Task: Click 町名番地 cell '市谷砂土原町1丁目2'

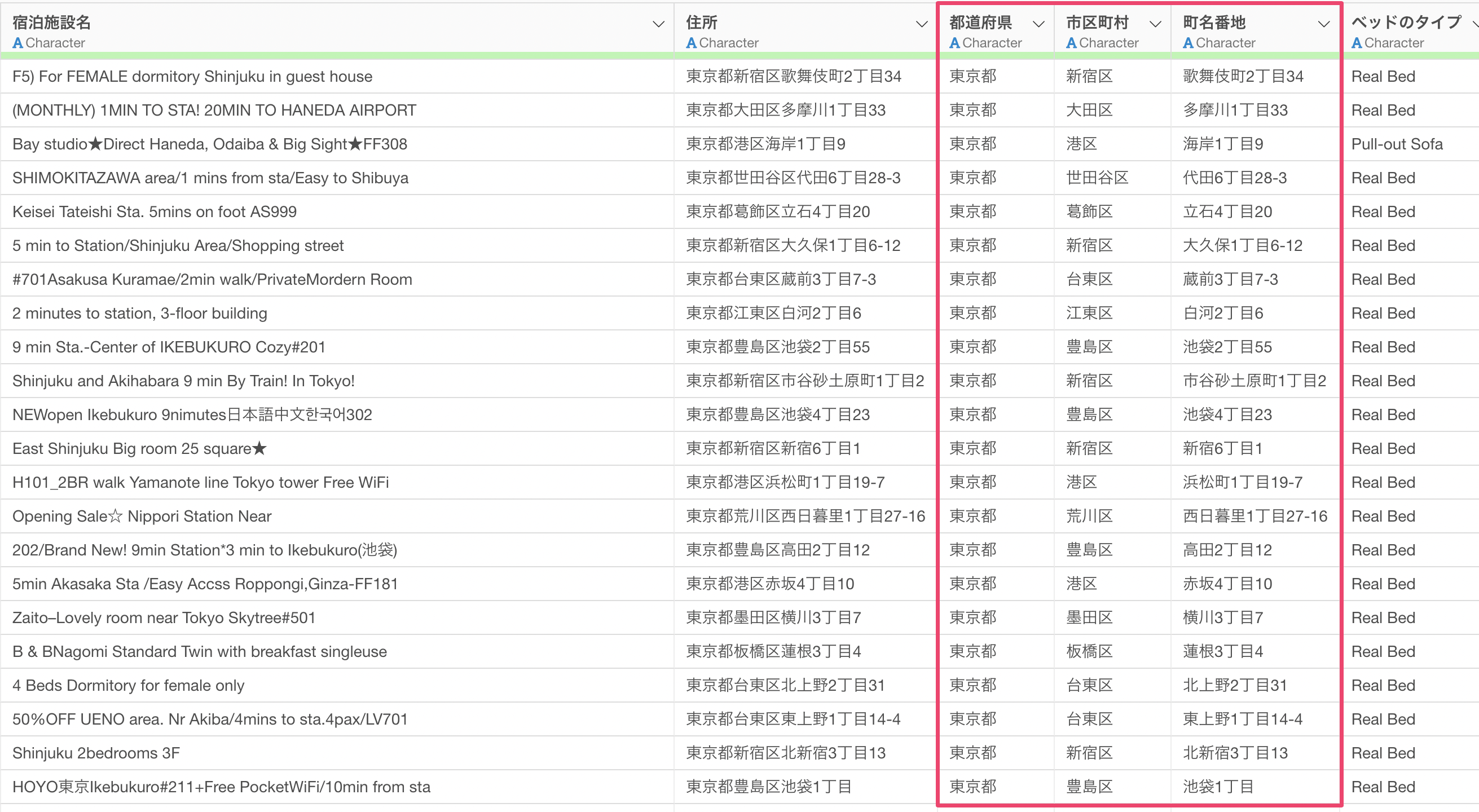Action: pos(1256,381)
